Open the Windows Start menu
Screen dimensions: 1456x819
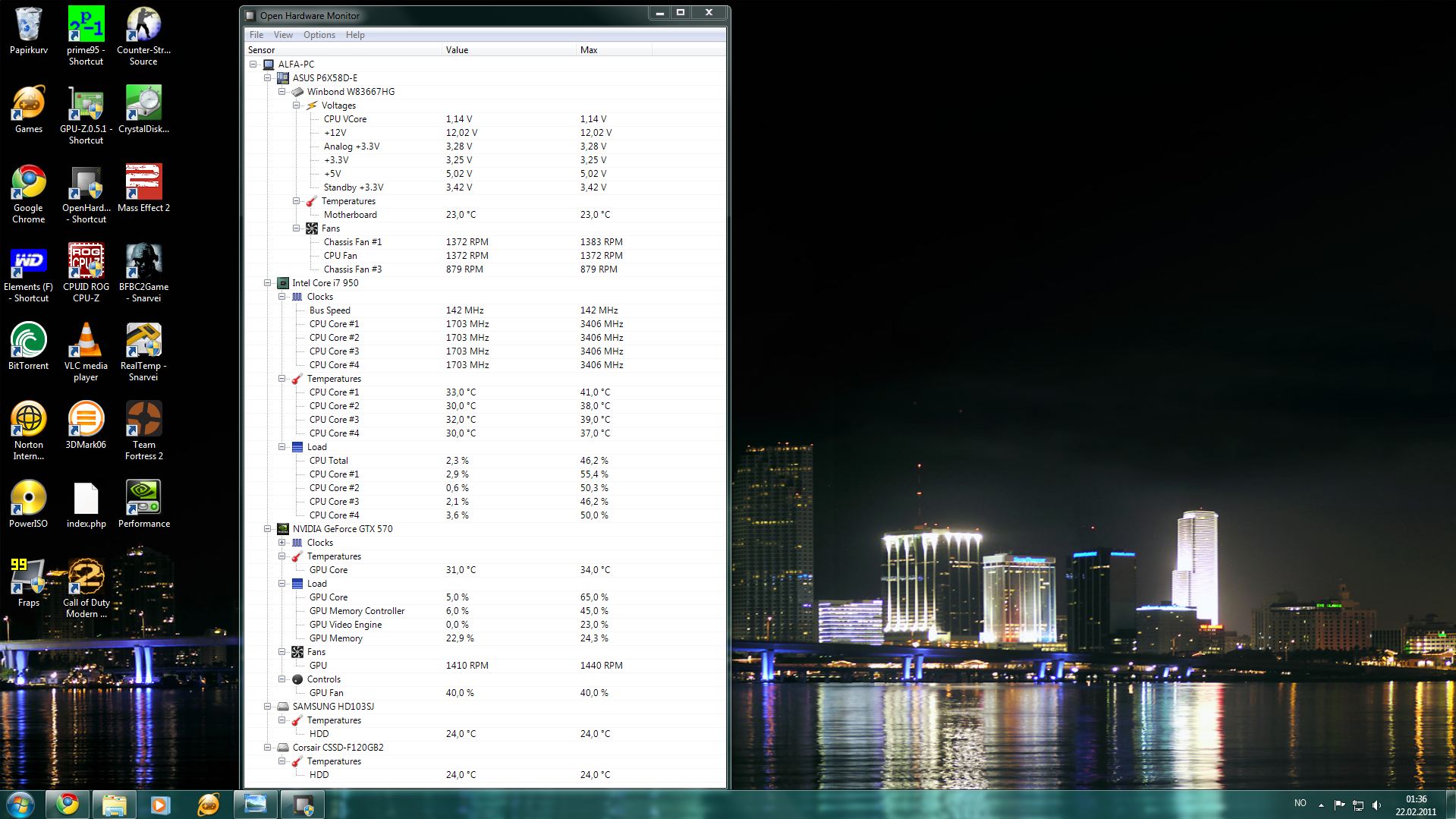[x=20, y=805]
